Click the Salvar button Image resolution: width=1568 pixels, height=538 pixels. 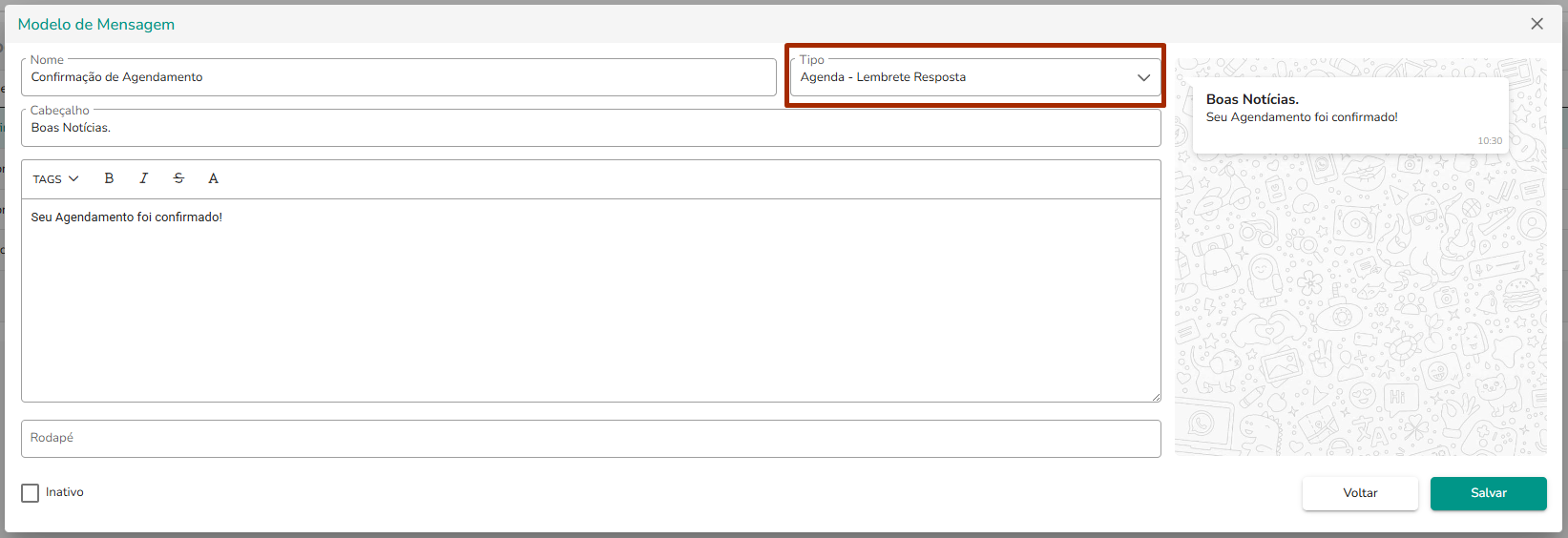[x=1488, y=493]
